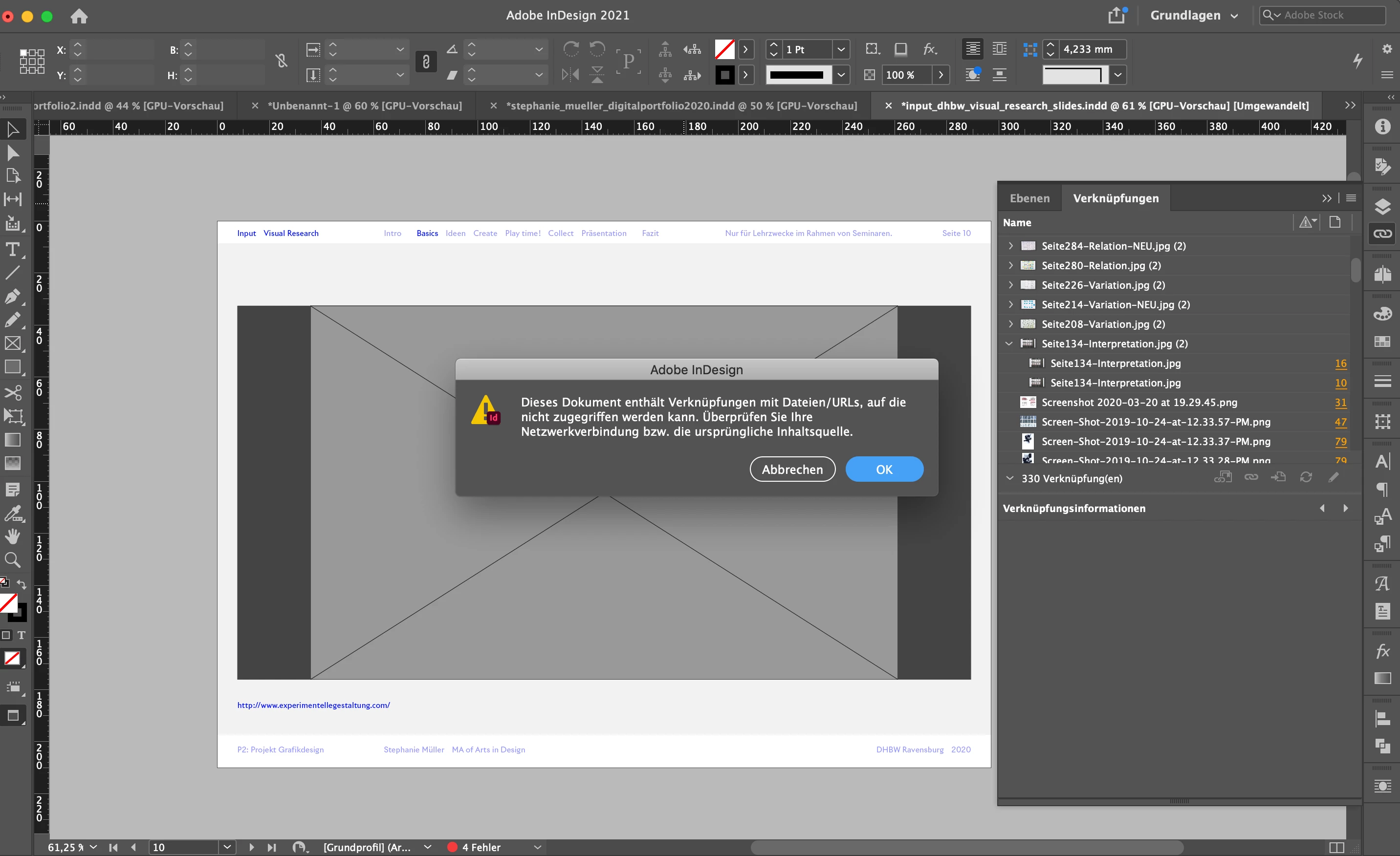Image resolution: width=1400 pixels, height=856 pixels.
Task: Click the Abbrechen button
Action: [792, 470]
